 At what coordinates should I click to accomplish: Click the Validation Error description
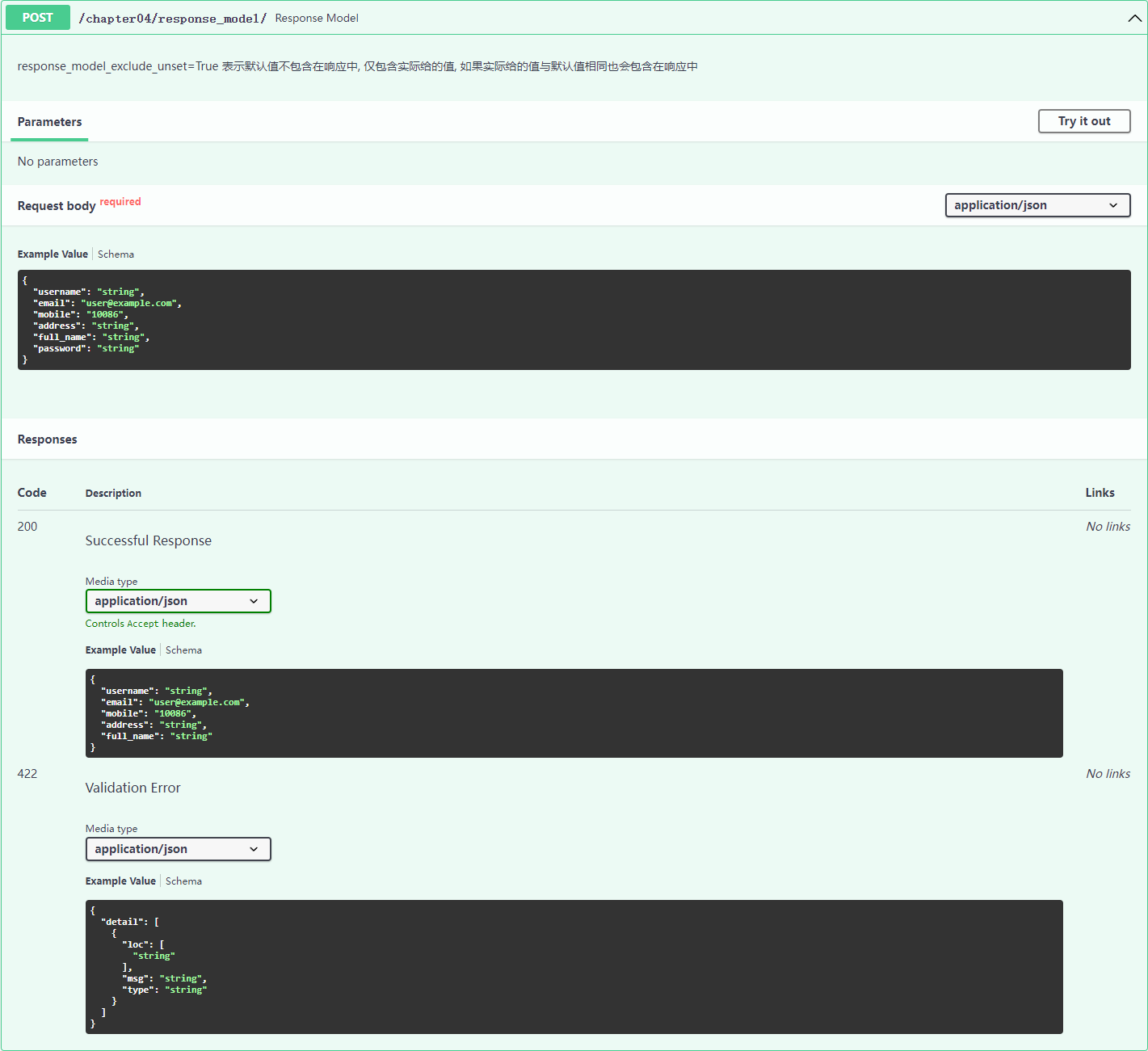click(x=133, y=788)
